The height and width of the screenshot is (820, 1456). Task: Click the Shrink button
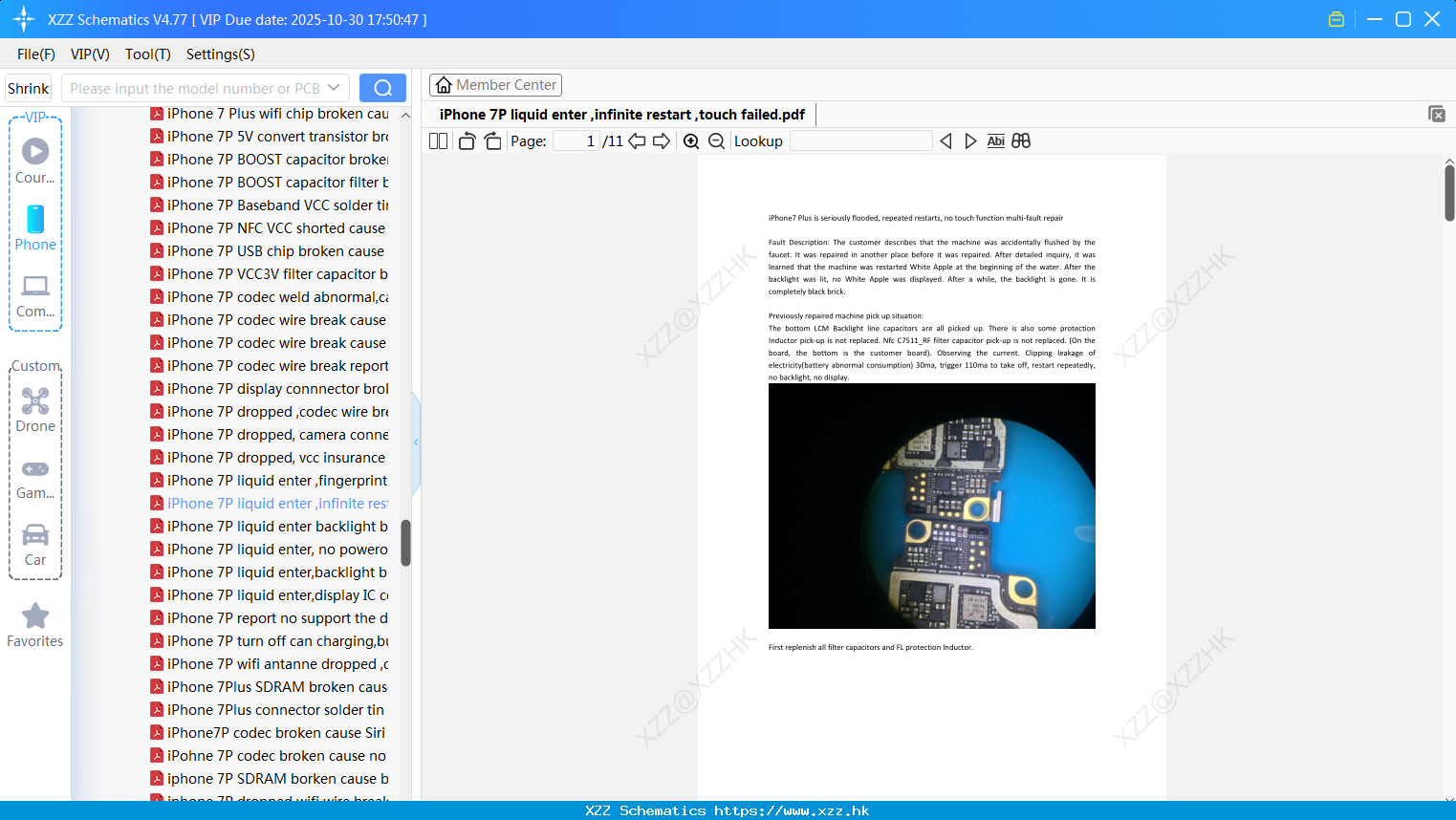pos(29,88)
